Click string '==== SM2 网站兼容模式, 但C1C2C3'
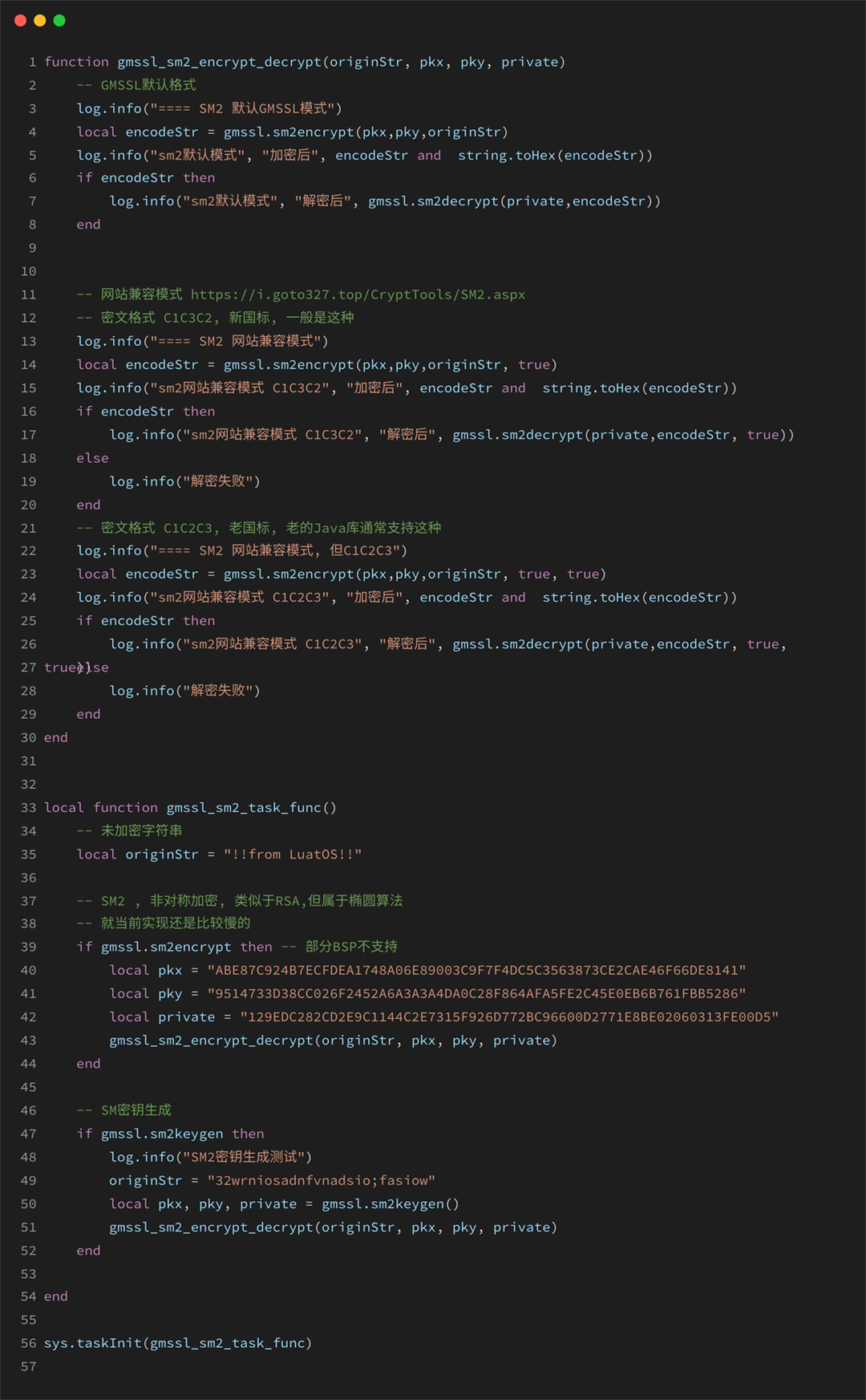 pos(275,550)
